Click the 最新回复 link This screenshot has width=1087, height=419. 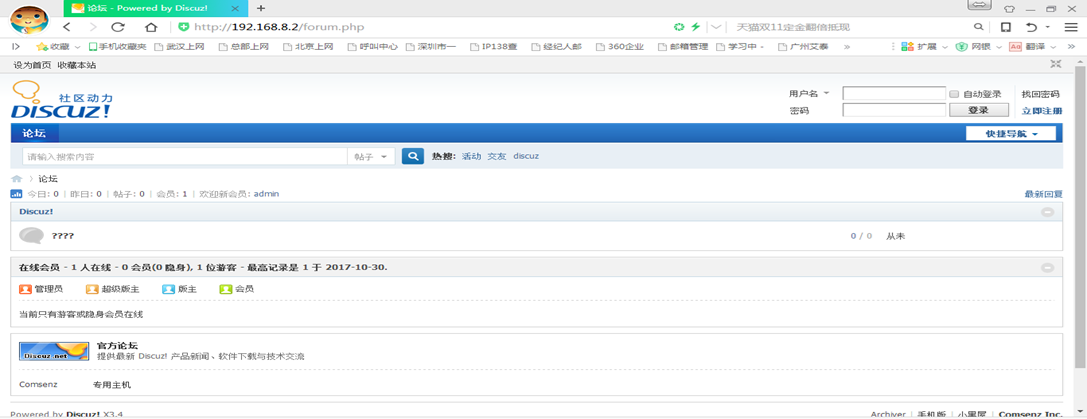click(1043, 194)
